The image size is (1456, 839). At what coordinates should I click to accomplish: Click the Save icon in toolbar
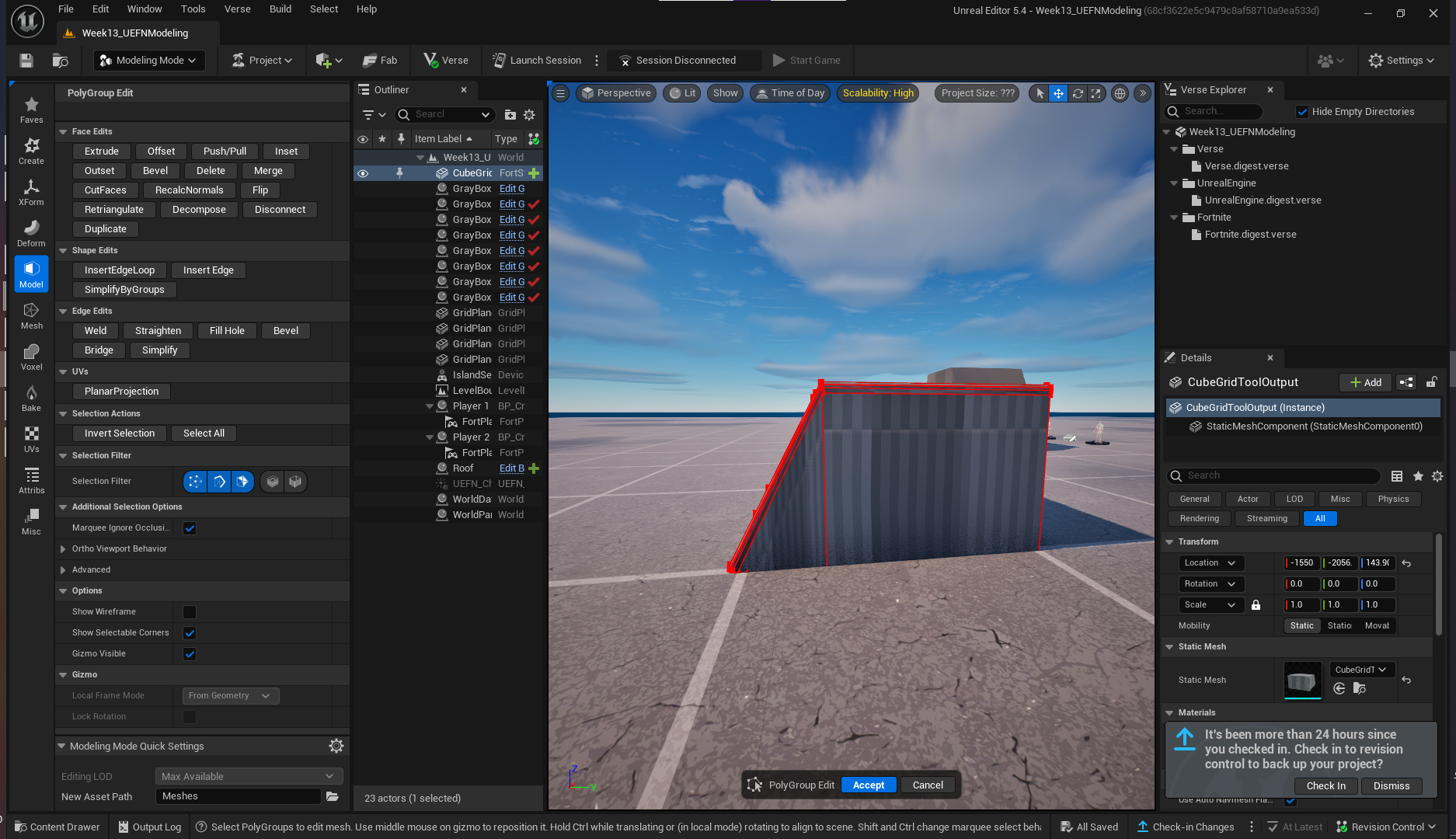point(26,61)
